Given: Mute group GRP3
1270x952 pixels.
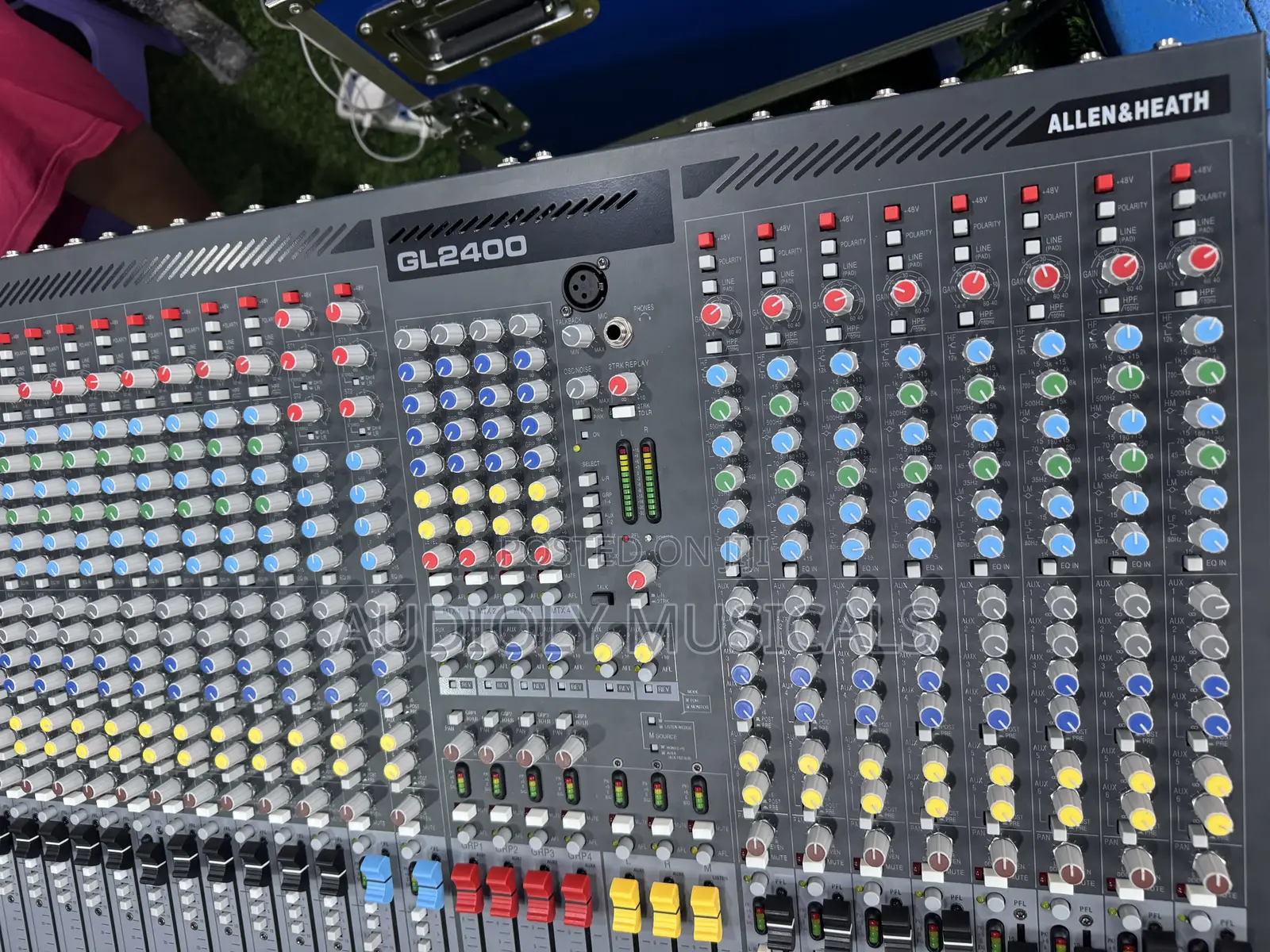Looking at the screenshot, I should pos(537,817).
